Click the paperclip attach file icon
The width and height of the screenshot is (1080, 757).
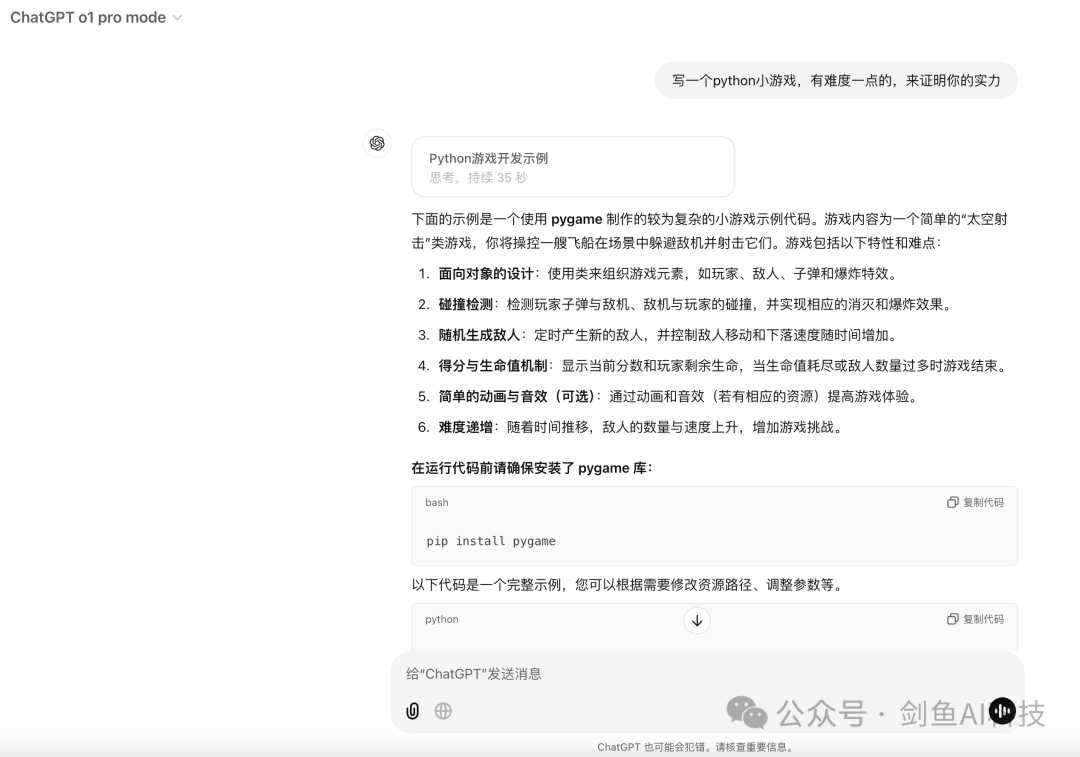(413, 711)
